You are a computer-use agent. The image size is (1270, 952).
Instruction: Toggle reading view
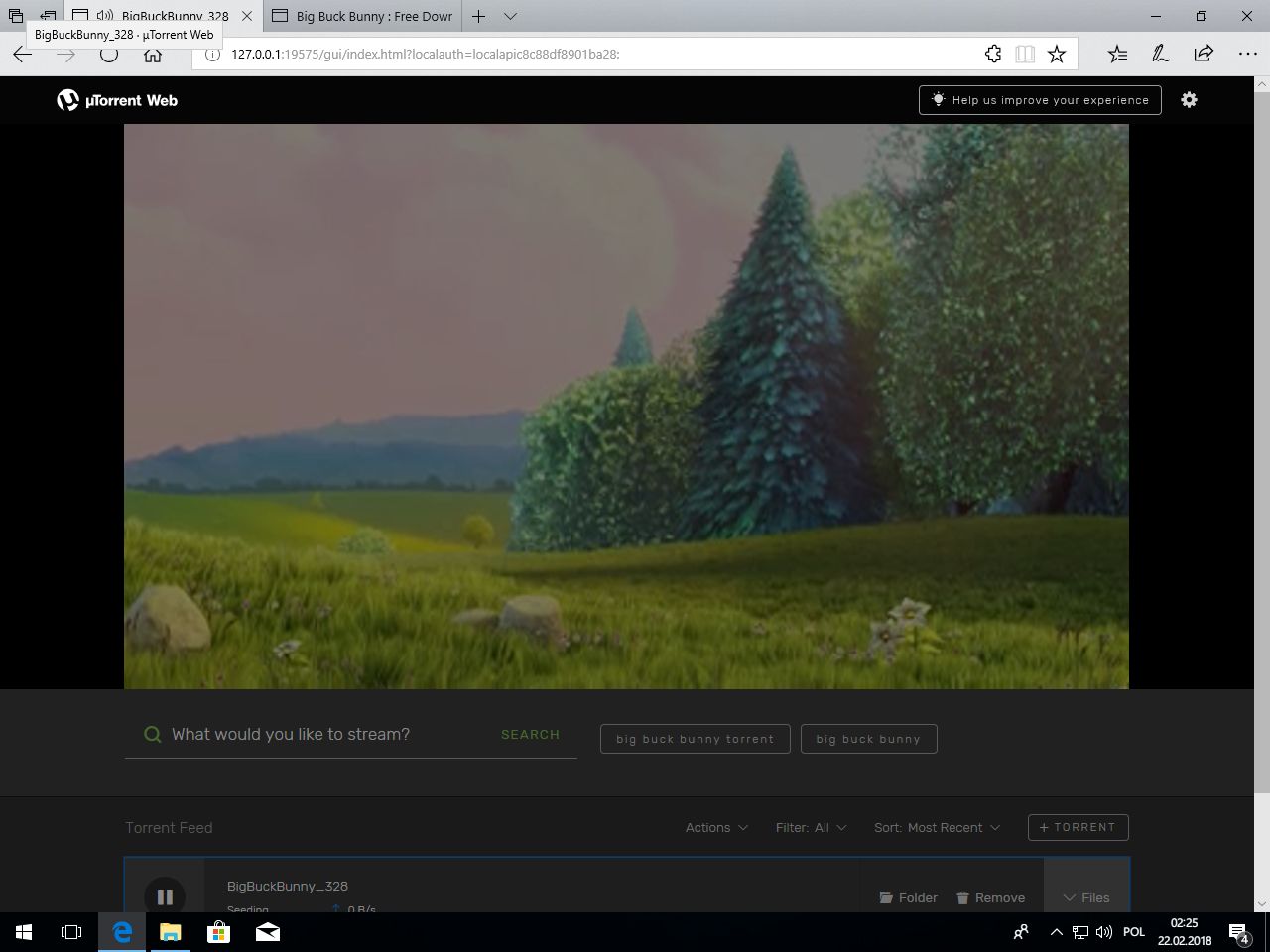click(1025, 55)
